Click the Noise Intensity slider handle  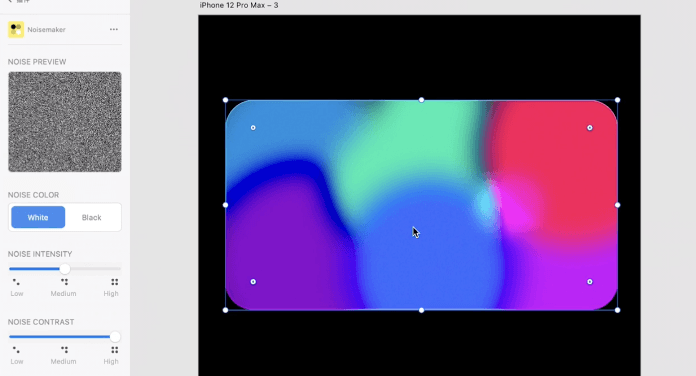click(x=65, y=269)
